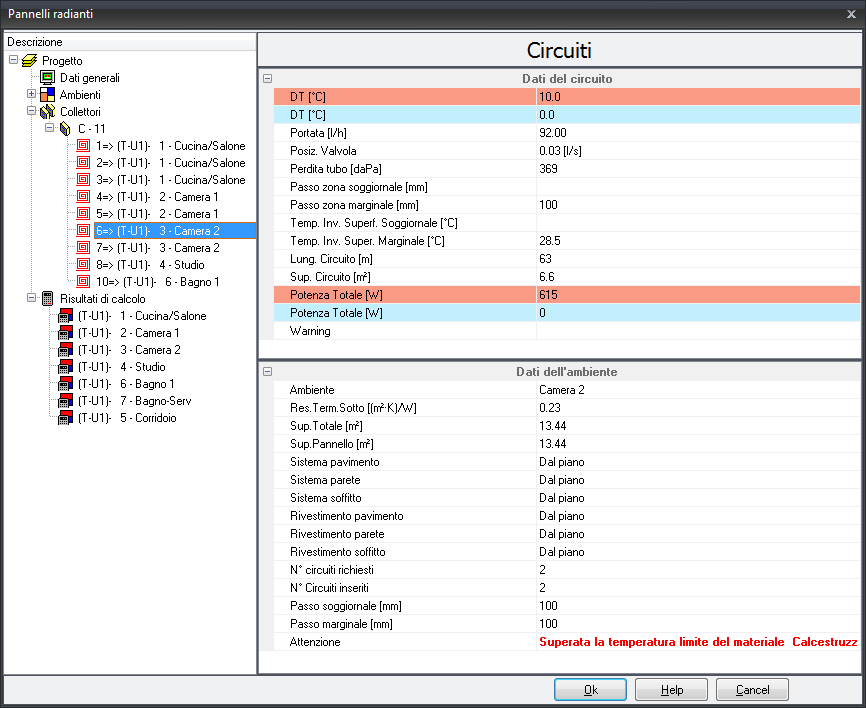Collapse the Collettori tree node
The height and width of the screenshot is (708, 866).
point(31,112)
